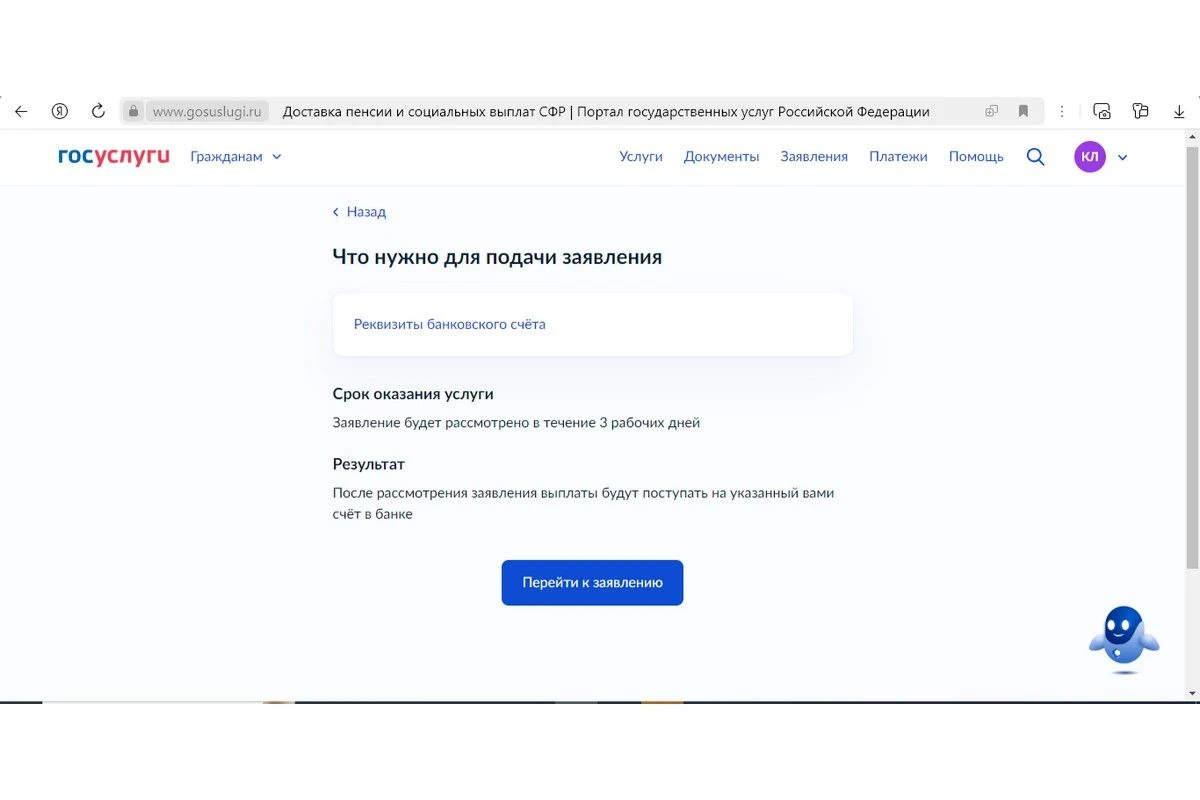Open Реквизиты банковского счёта link
This screenshot has width=1200, height=800.
click(x=450, y=324)
